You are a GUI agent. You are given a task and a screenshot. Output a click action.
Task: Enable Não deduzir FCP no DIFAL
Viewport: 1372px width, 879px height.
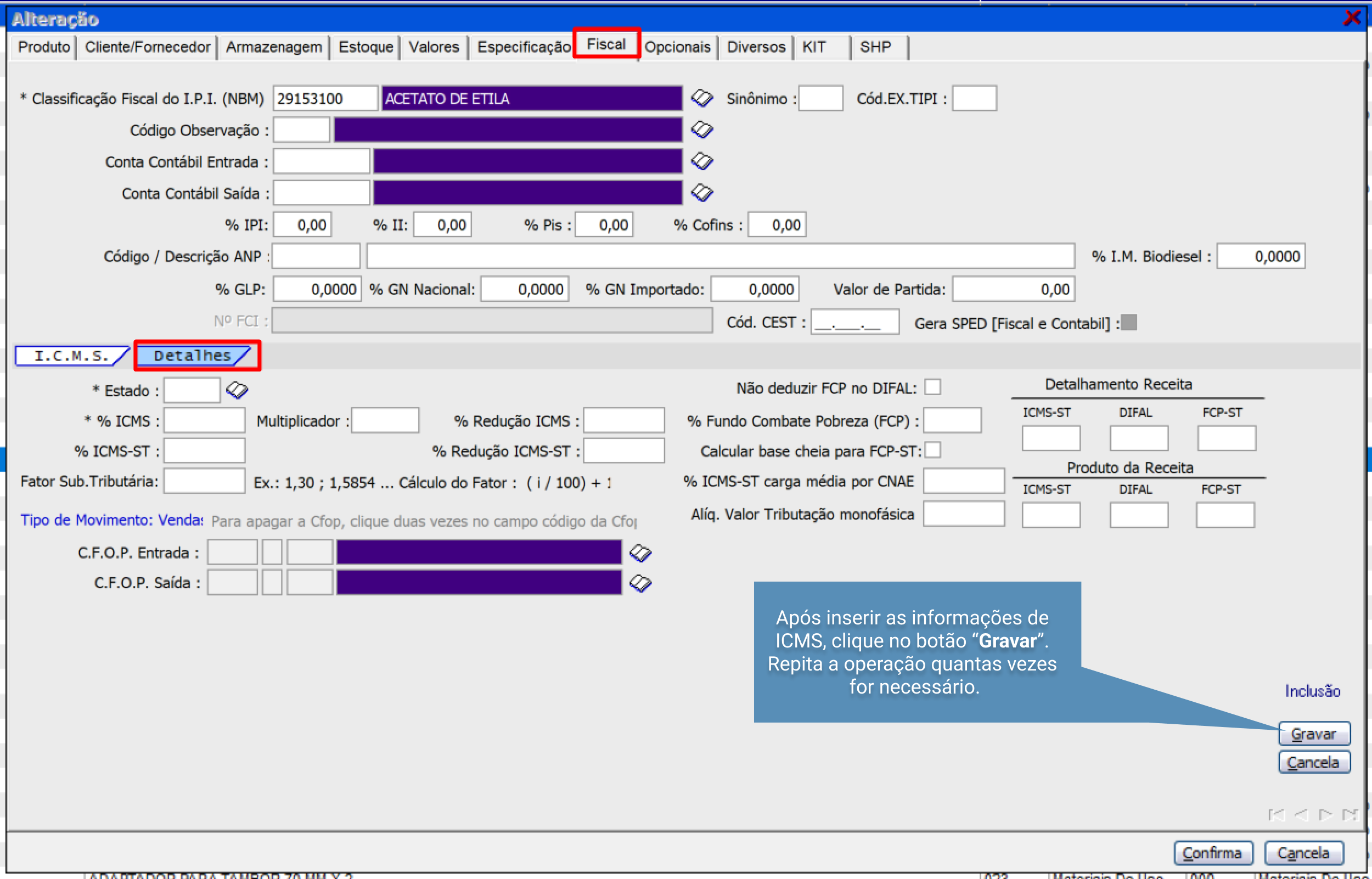coord(932,387)
